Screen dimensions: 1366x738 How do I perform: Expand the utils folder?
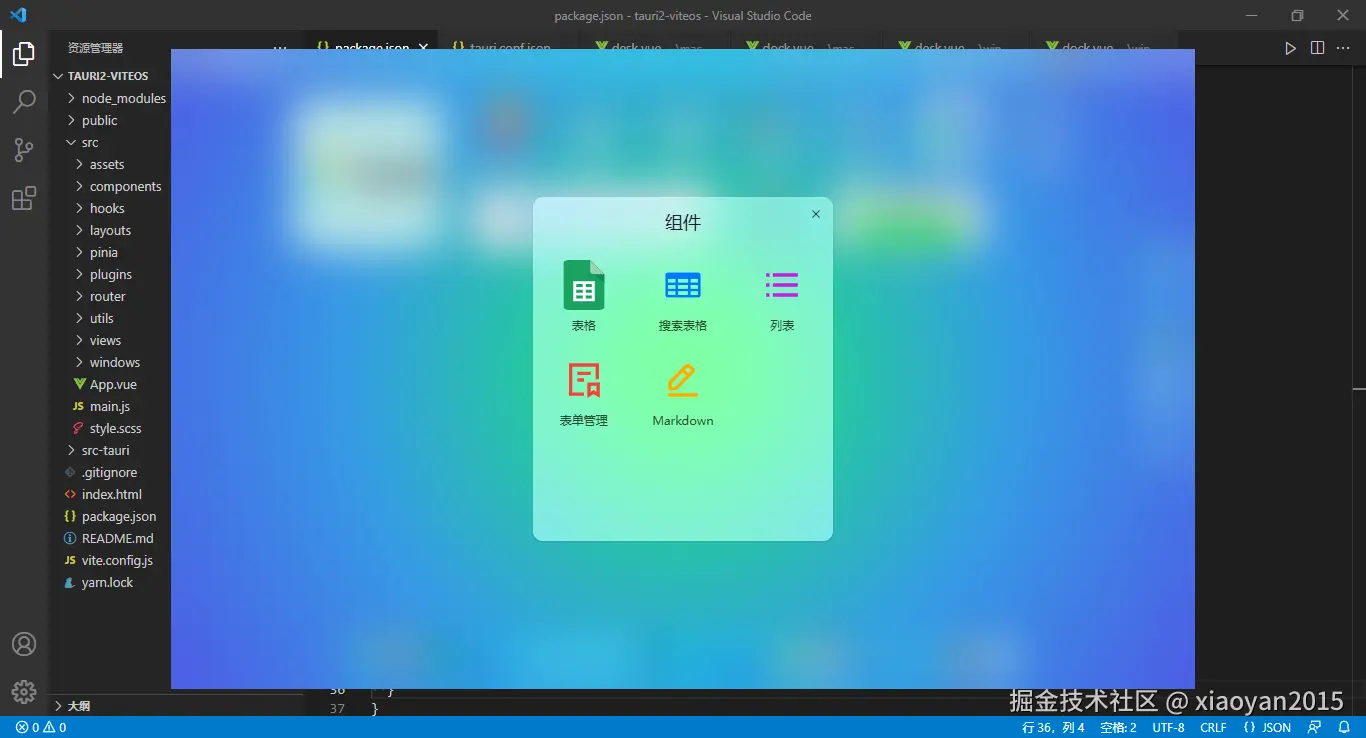point(102,318)
